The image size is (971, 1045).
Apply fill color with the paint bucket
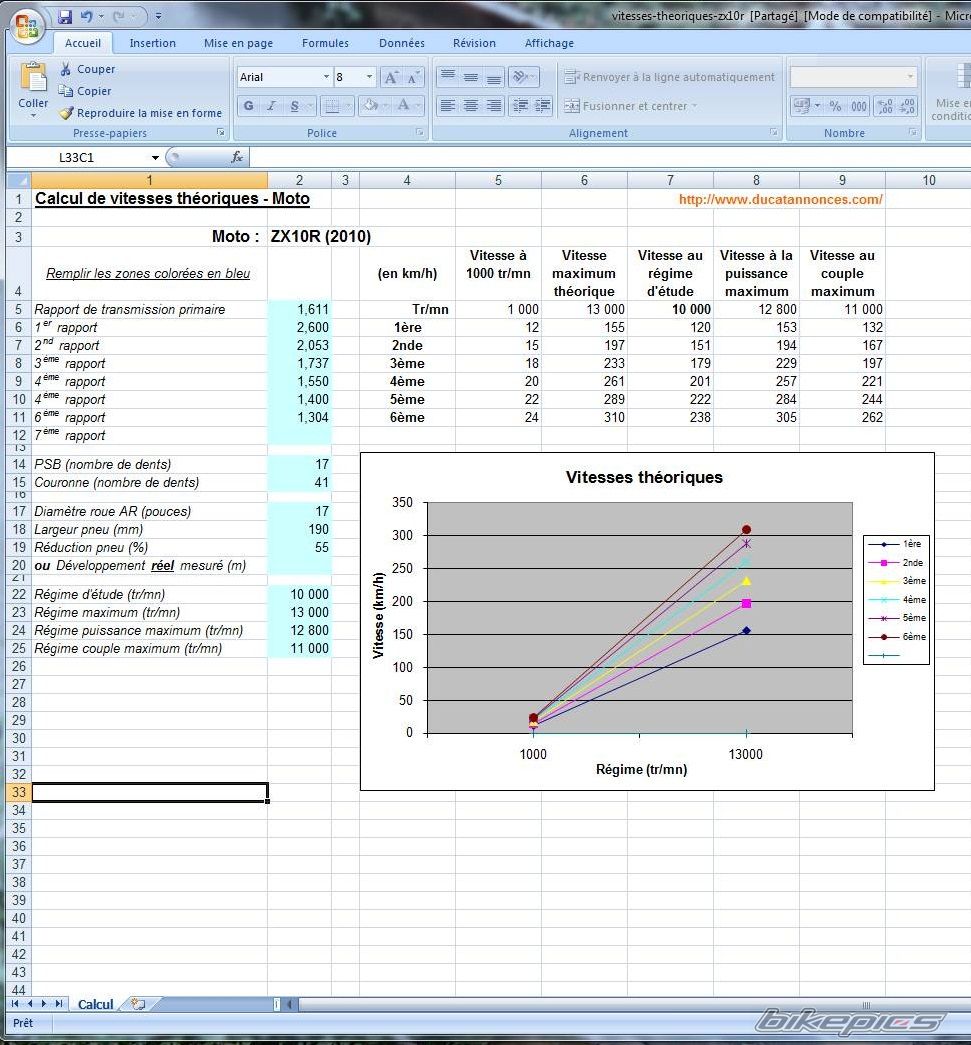371,106
